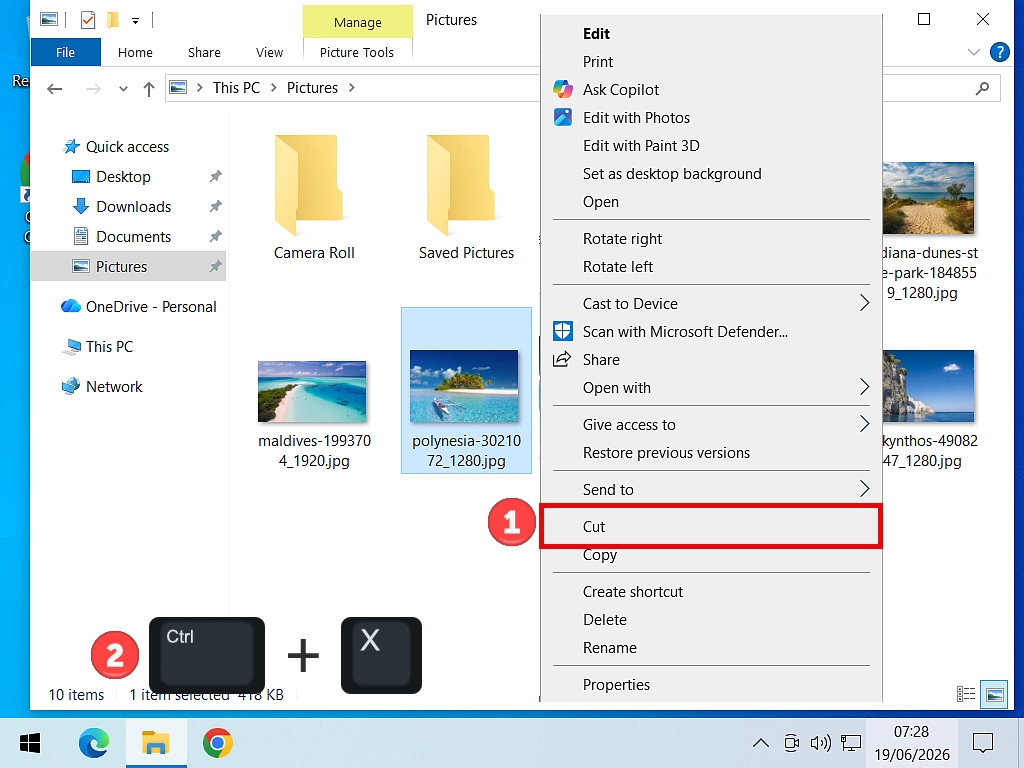This screenshot has height=768, width=1024.
Task: Open the Customize Quick Access Toolbar dropdown
Action: coord(135,21)
